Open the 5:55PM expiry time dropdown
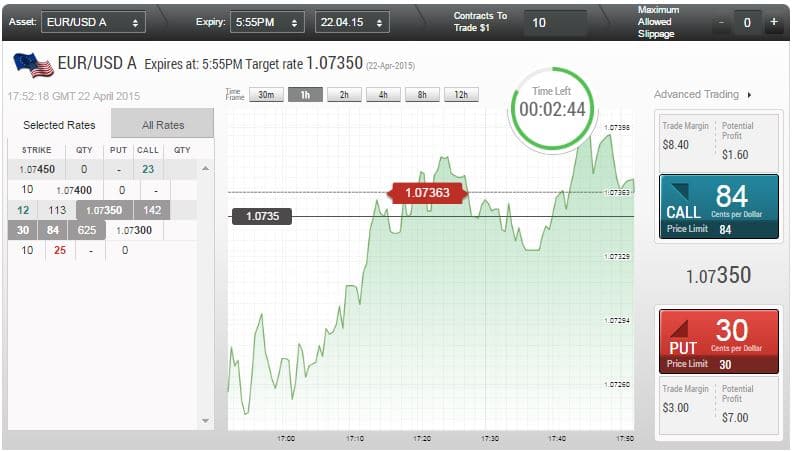Screen dimensions: 792x451 [x=266, y=21]
